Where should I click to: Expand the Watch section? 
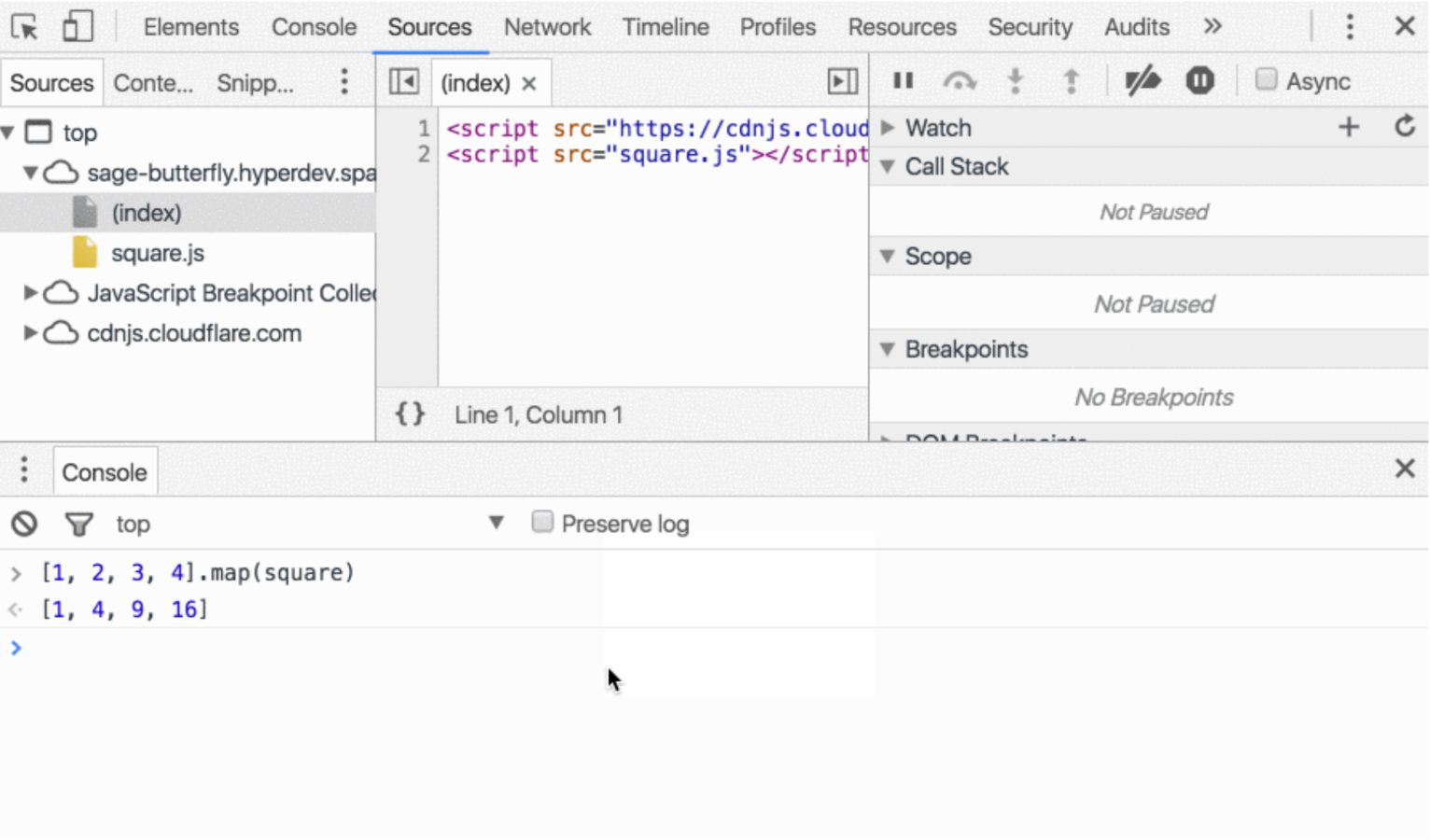pos(888,128)
